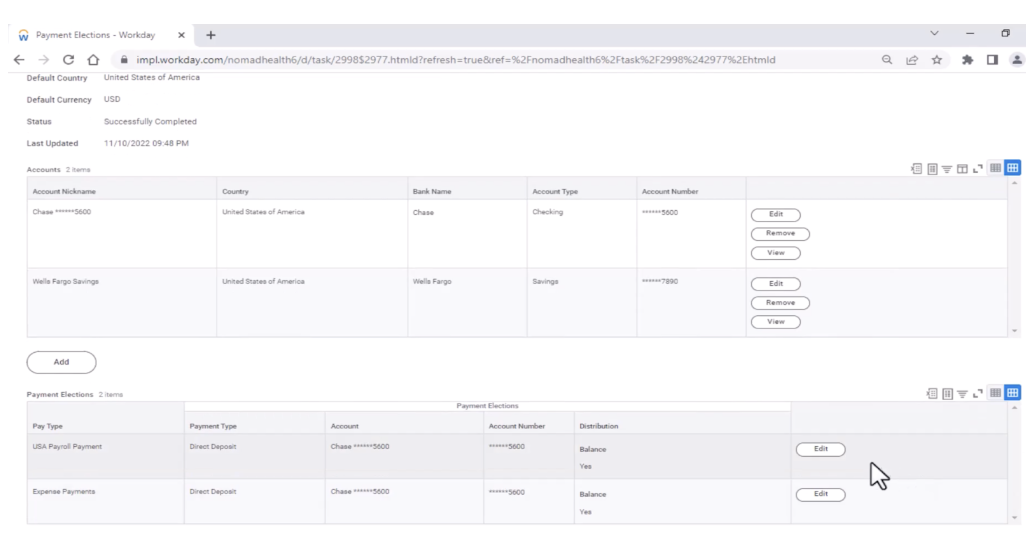Expand Payment Elections table to fullscreen

pyautogui.click(x=978, y=394)
